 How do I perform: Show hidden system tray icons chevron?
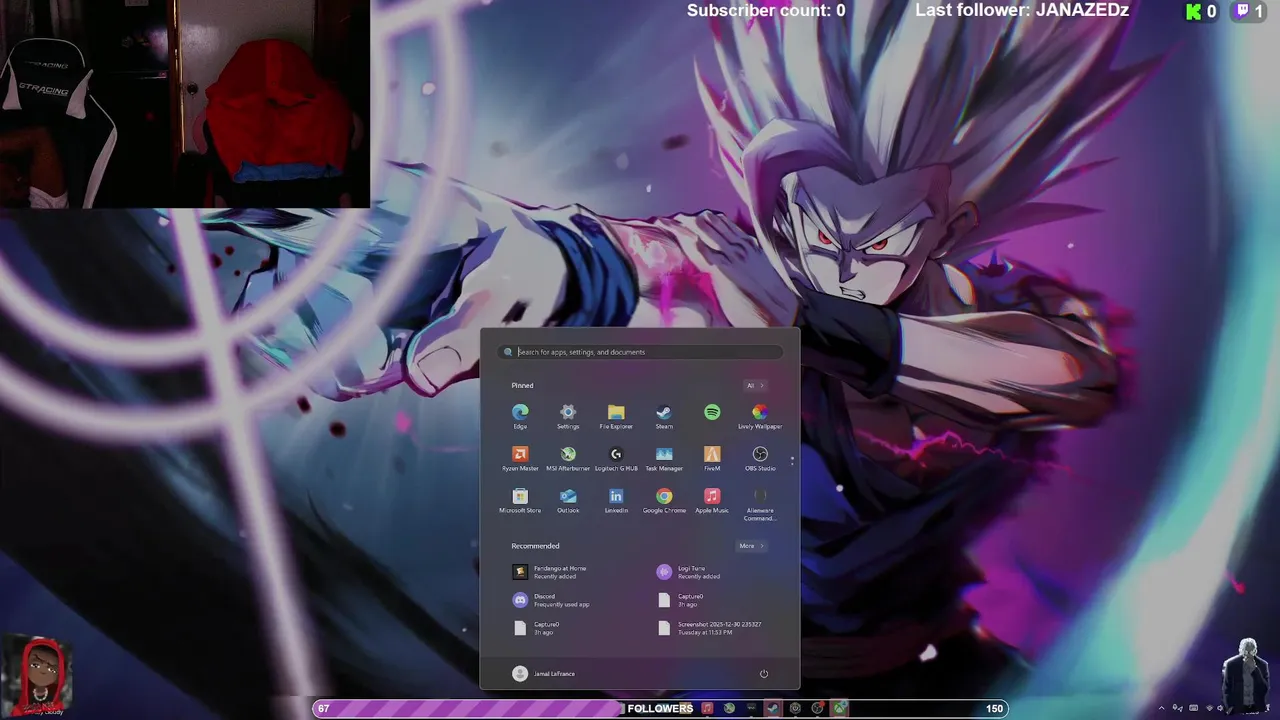pyautogui.click(x=1161, y=709)
